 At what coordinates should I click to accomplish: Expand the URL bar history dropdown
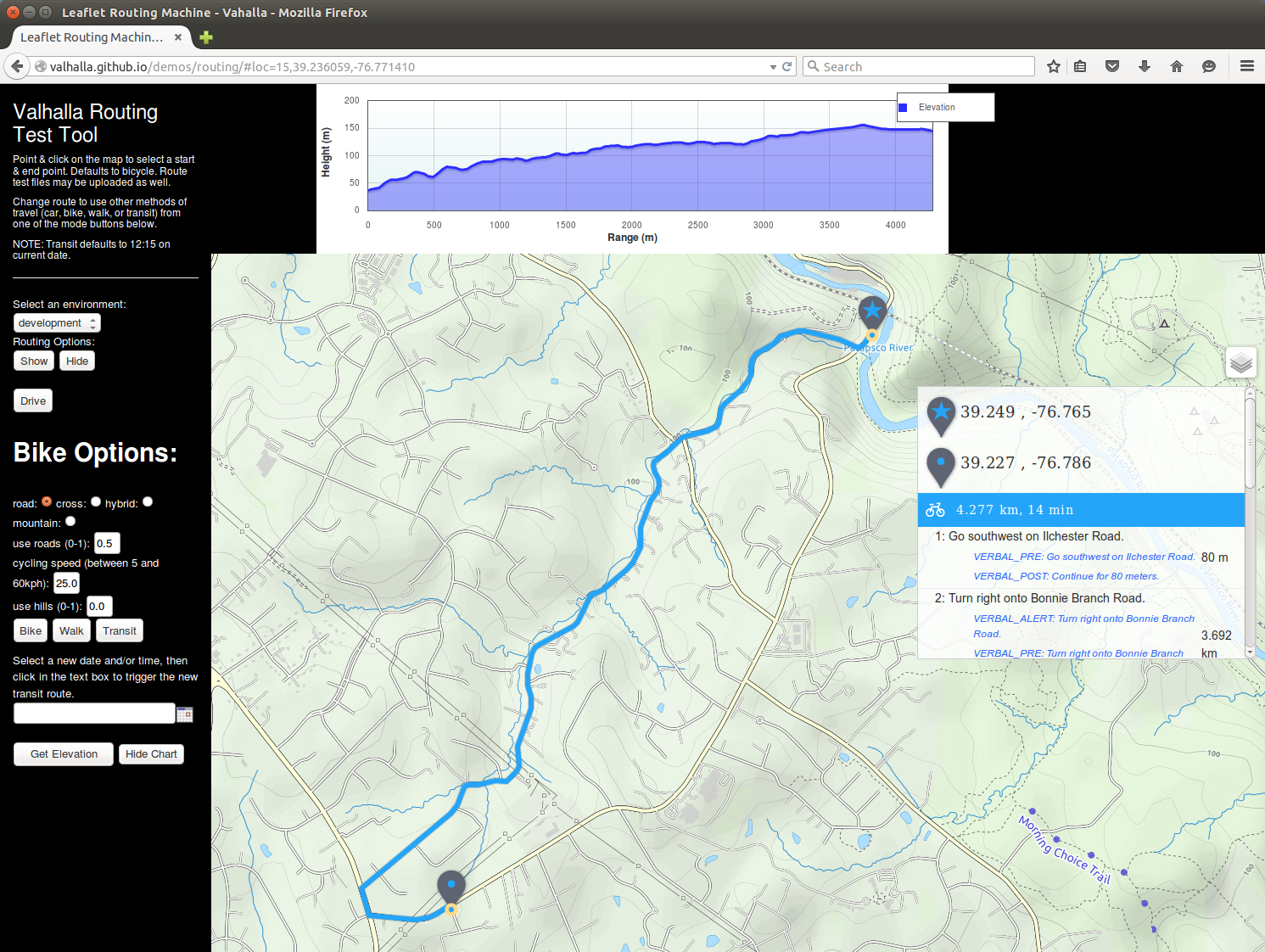pos(773,67)
